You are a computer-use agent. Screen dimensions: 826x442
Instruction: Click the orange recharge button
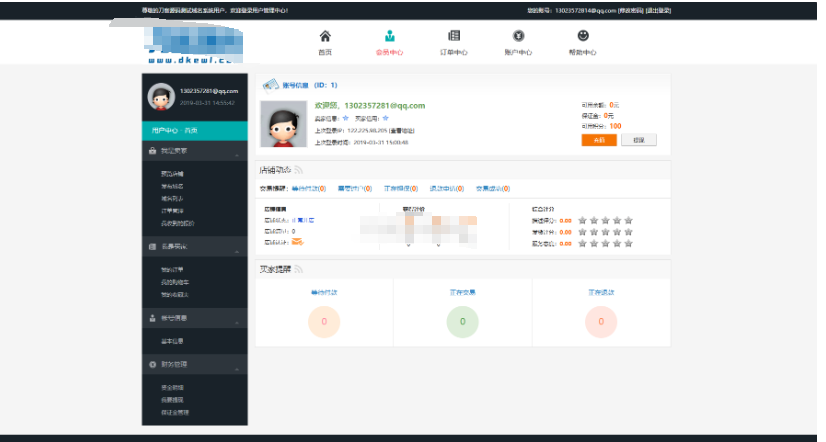(599, 140)
